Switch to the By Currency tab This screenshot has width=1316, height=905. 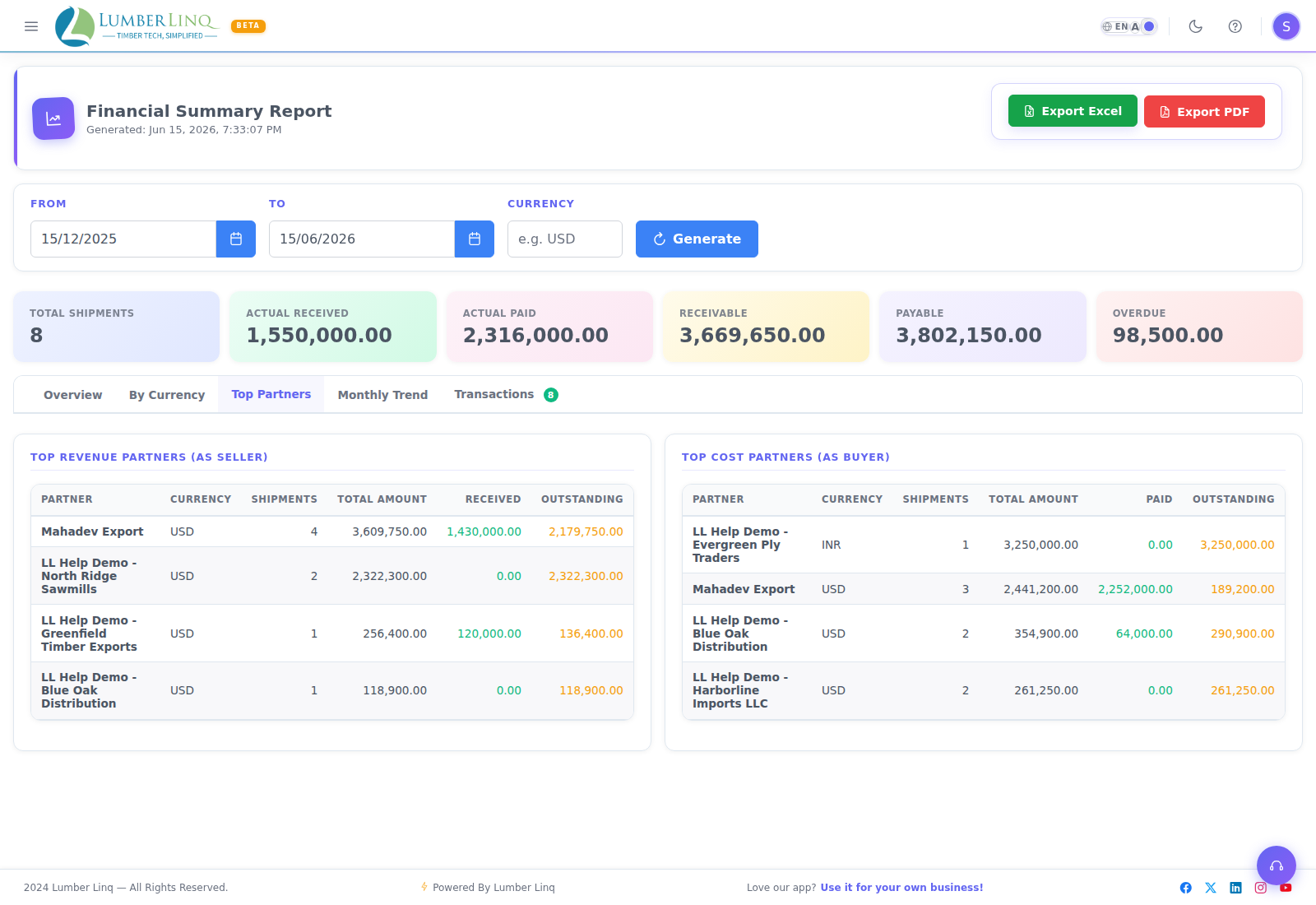[167, 395]
